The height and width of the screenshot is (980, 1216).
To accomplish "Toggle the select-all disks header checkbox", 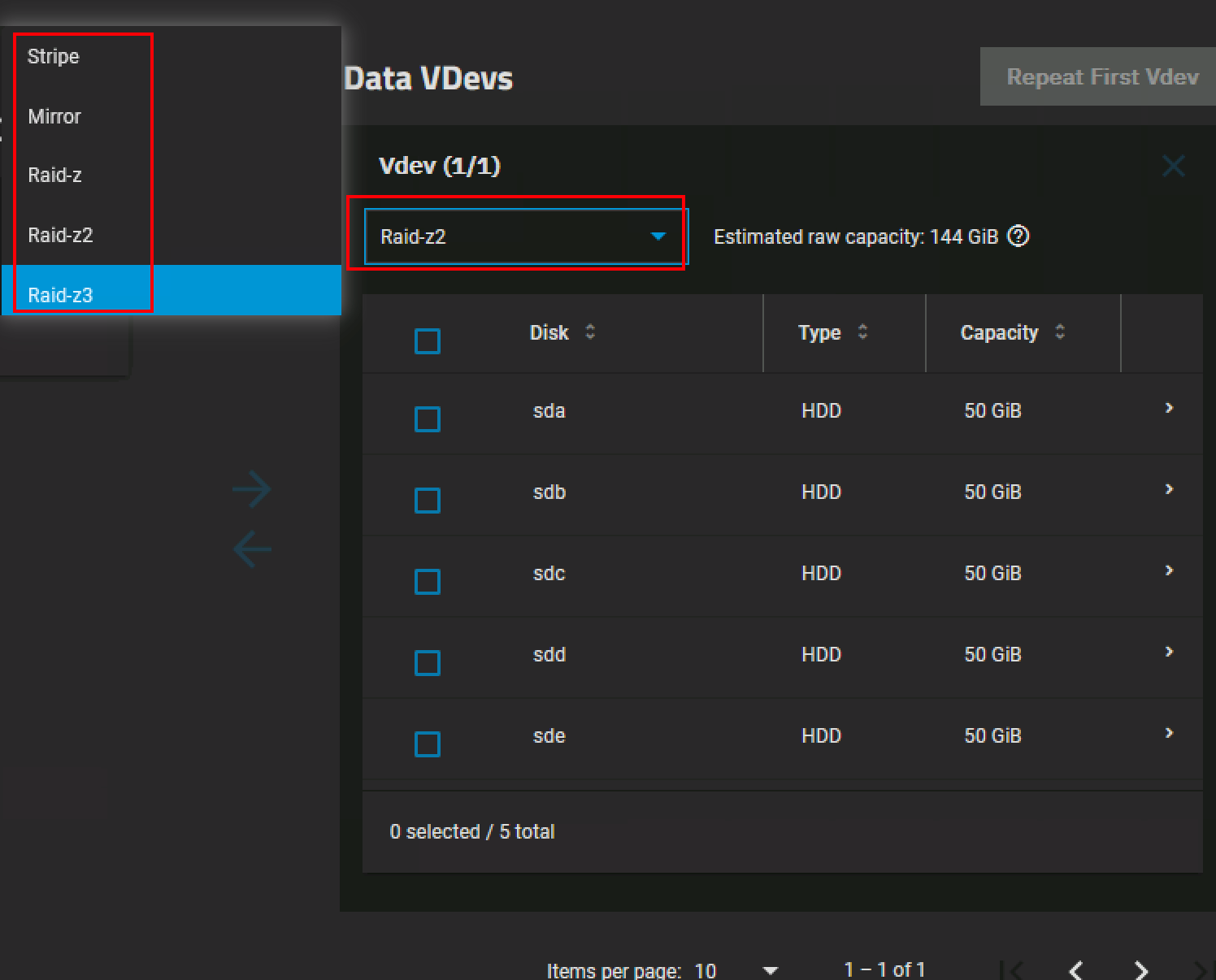I will [x=428, y=341].
